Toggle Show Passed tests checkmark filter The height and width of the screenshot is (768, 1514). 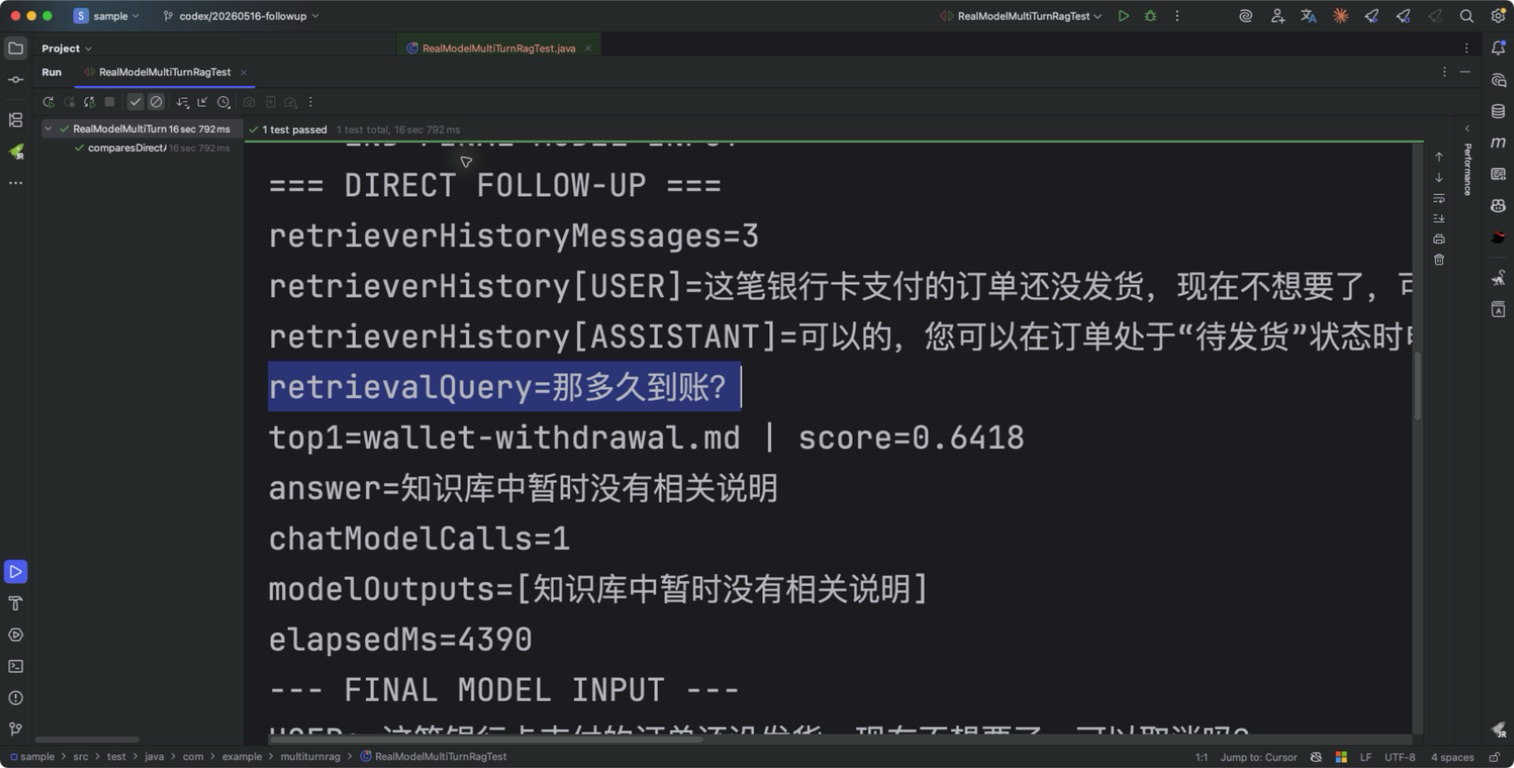[x=135, y=102]
